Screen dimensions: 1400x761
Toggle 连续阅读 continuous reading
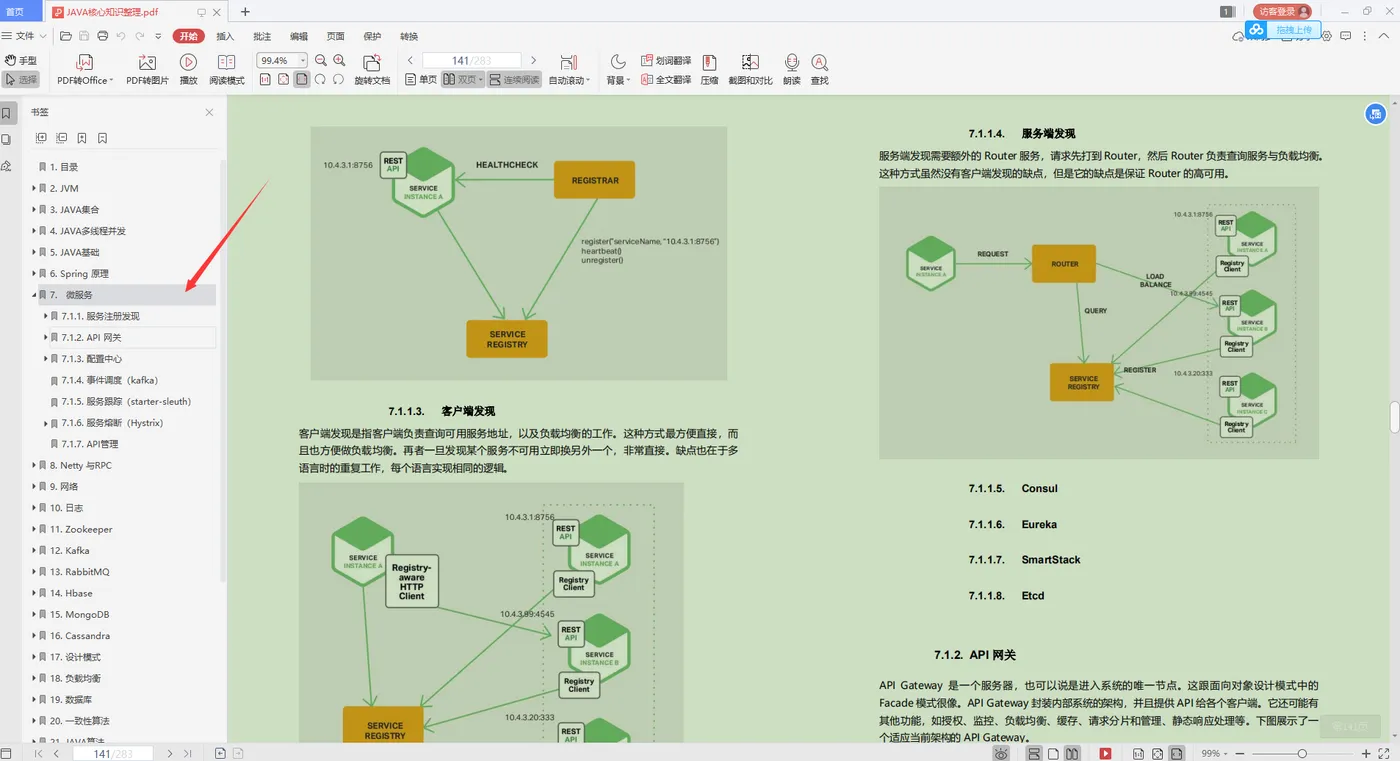pos(514,79)
